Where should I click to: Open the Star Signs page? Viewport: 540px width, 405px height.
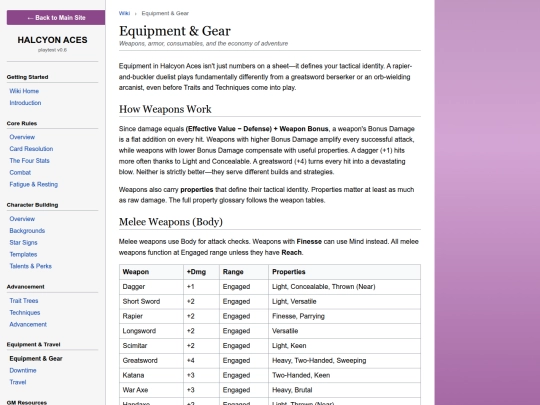pos(23,242)
